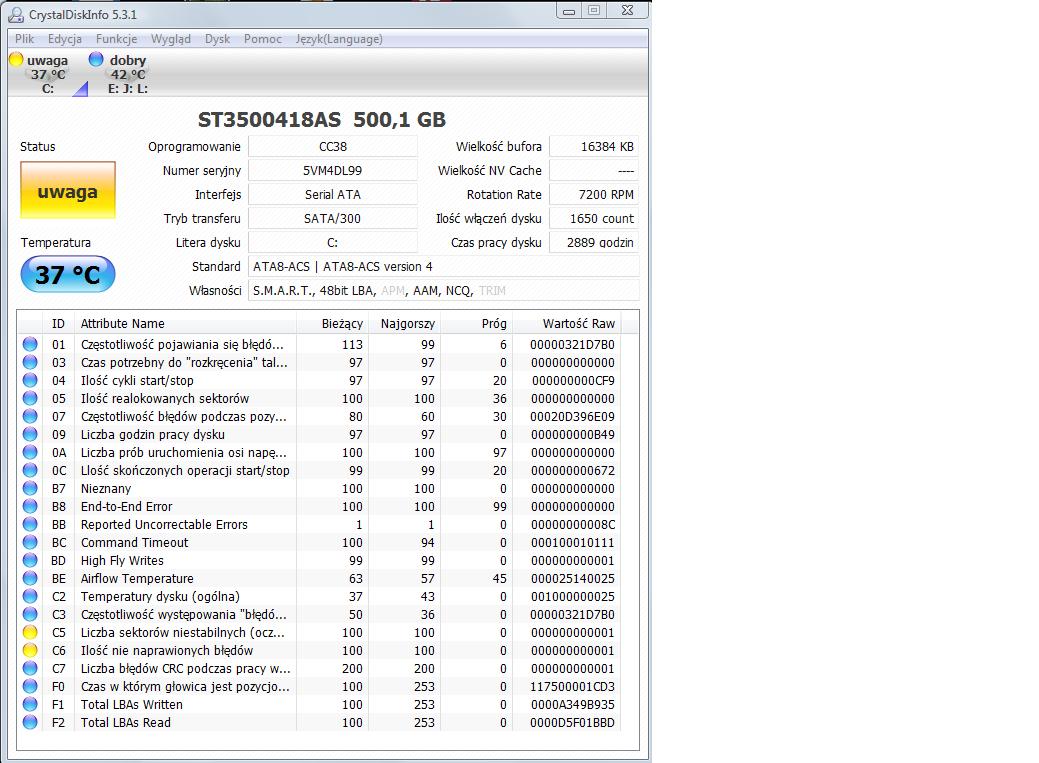Image resolution: width=1039 pixels, height=763 pixels.
Task: Click raw value 00000000008C
Action: pos(573,524)
